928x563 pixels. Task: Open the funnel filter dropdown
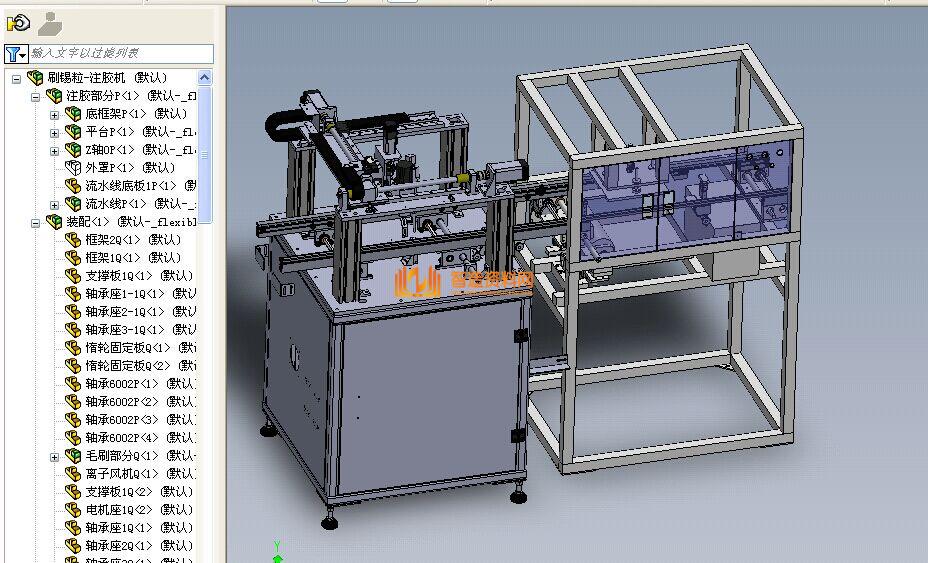point(15,53)
